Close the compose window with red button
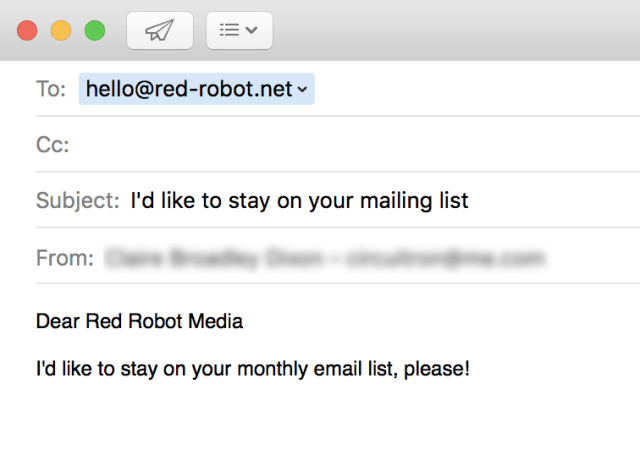640x455 pixels. point(27,31)
